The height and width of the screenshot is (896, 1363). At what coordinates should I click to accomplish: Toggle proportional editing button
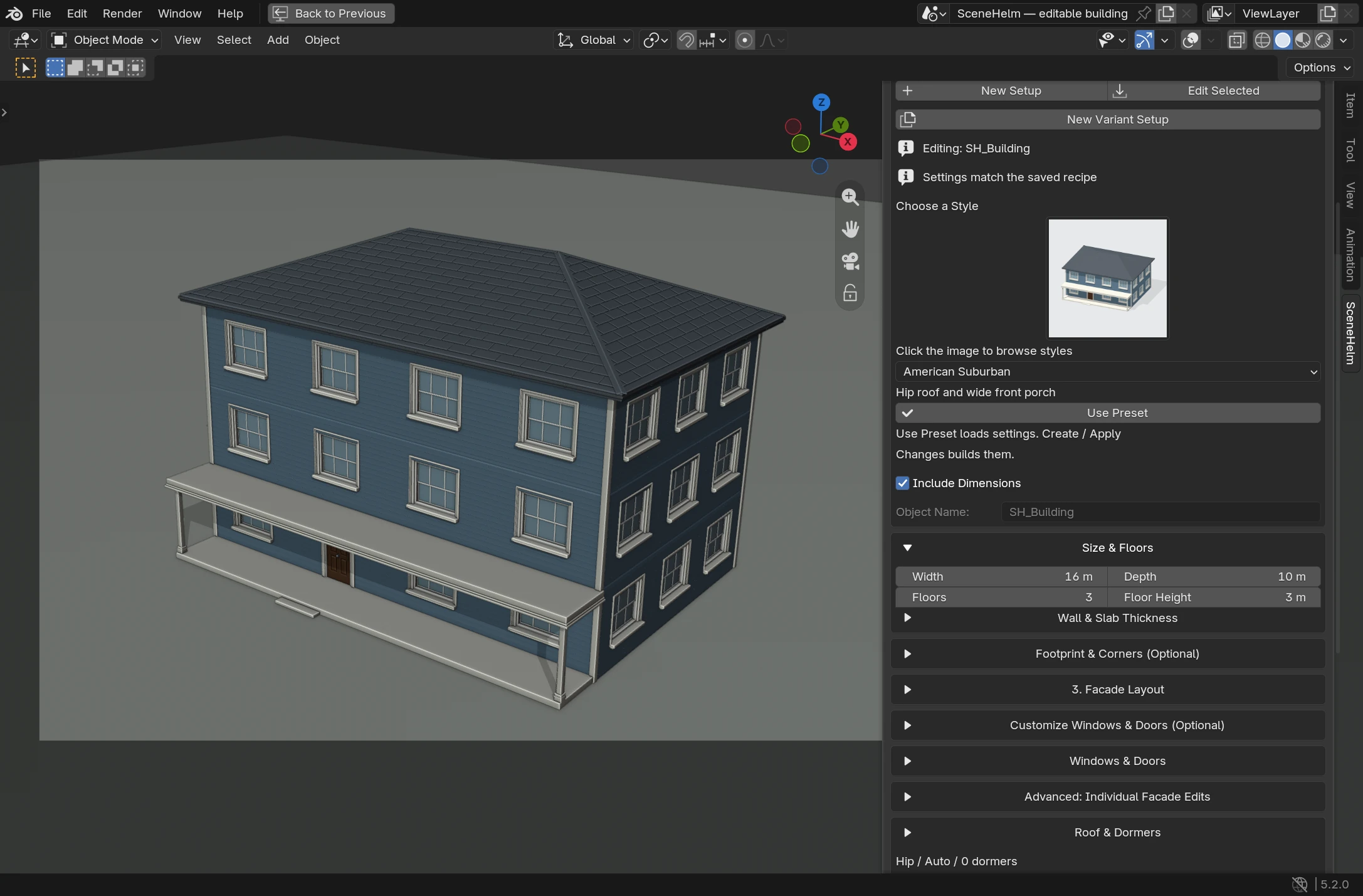tap(745, 40)
